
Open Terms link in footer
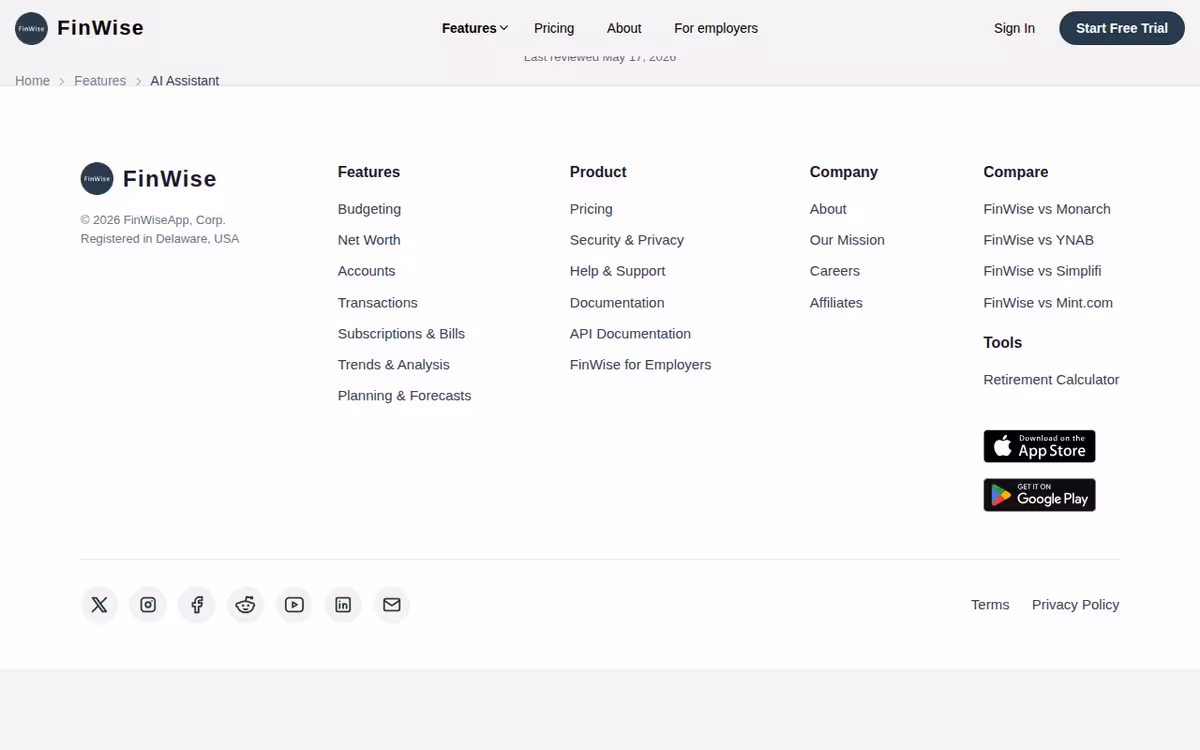point(990,605)
